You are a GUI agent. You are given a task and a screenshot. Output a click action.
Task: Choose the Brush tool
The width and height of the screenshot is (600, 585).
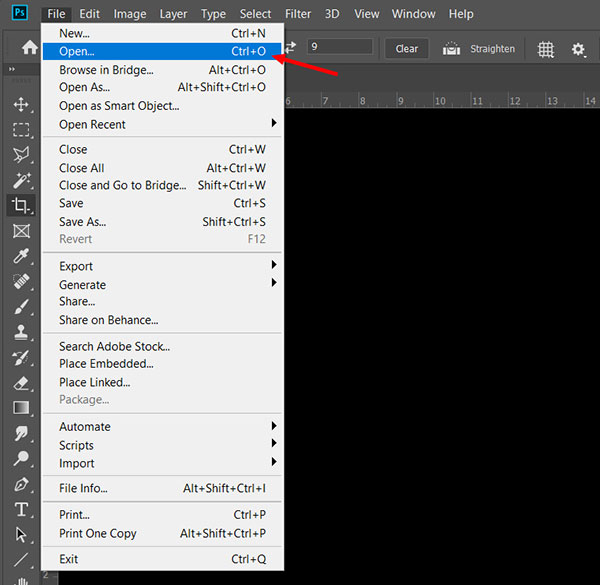point(21,307)
